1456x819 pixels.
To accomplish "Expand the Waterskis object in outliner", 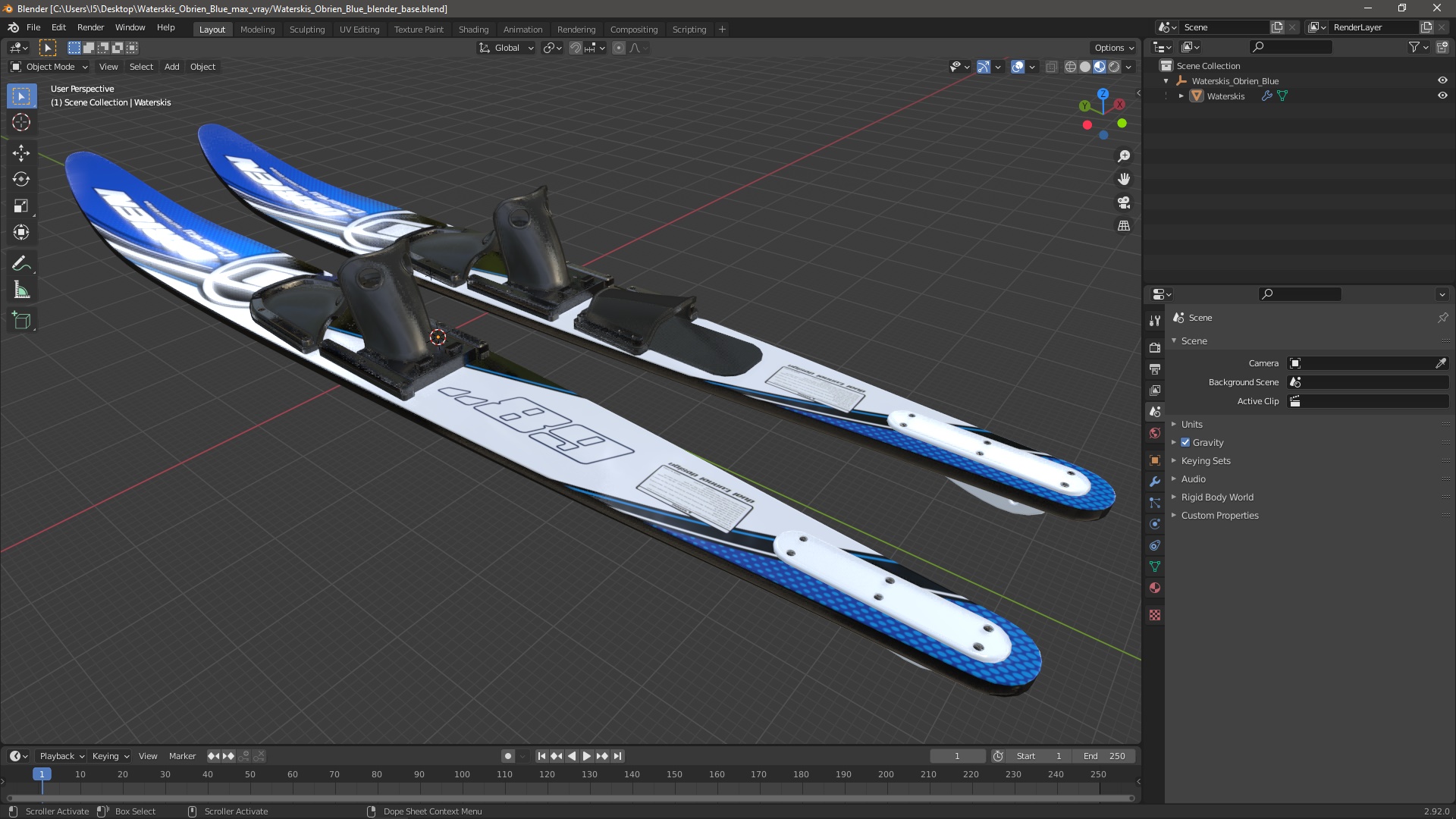I will tap(1181, 96).
